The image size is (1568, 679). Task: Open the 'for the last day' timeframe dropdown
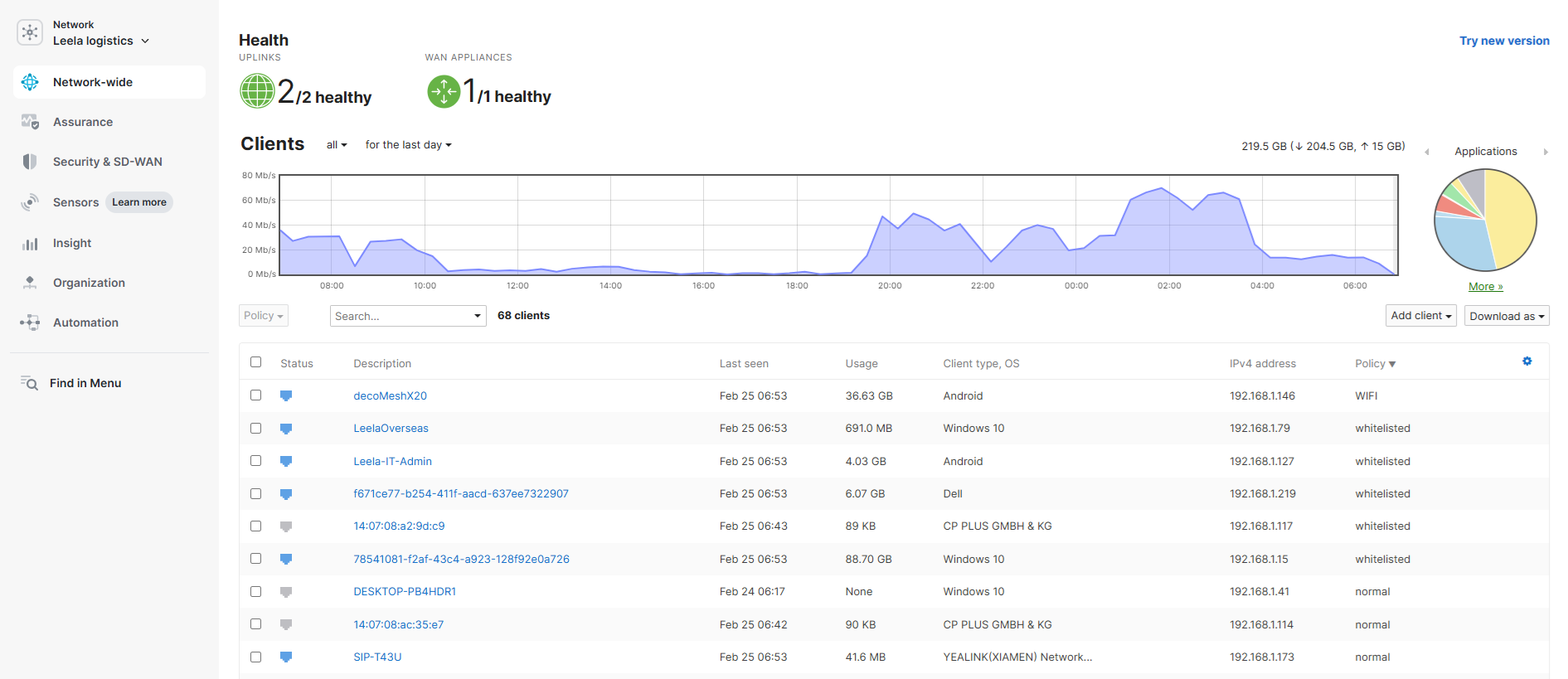coord(408,145)
